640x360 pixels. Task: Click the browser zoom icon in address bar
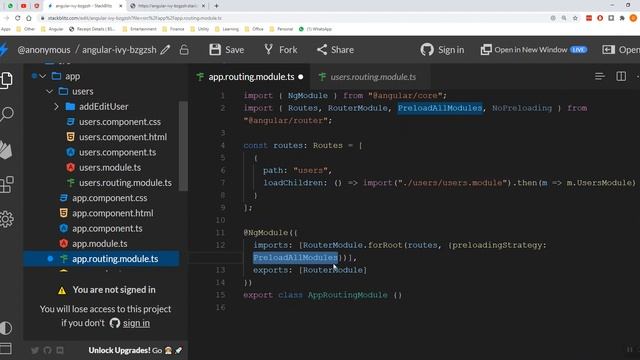pyautogui.click(x=564, y=18)
